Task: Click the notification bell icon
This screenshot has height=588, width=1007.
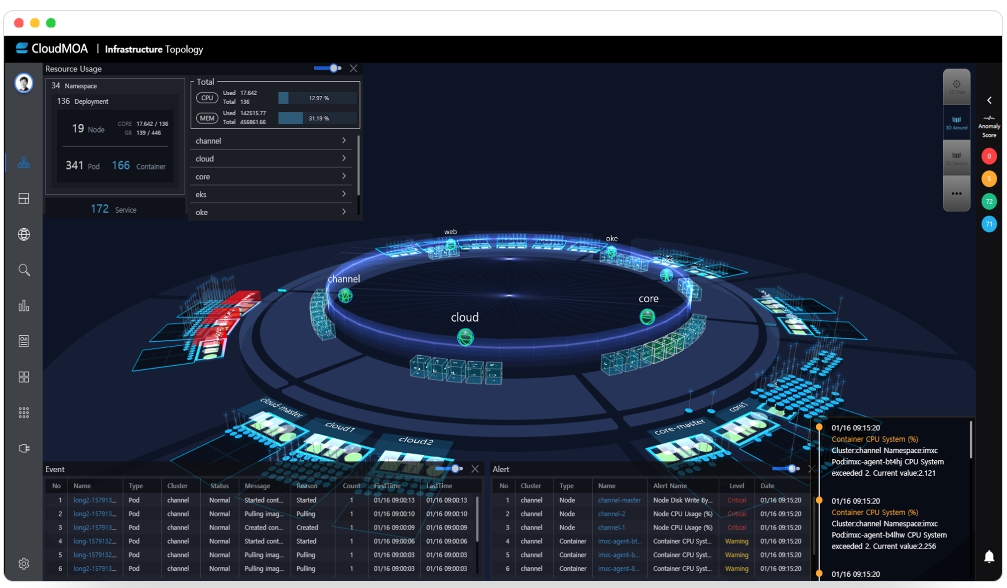Action: [x=989, y=557]
